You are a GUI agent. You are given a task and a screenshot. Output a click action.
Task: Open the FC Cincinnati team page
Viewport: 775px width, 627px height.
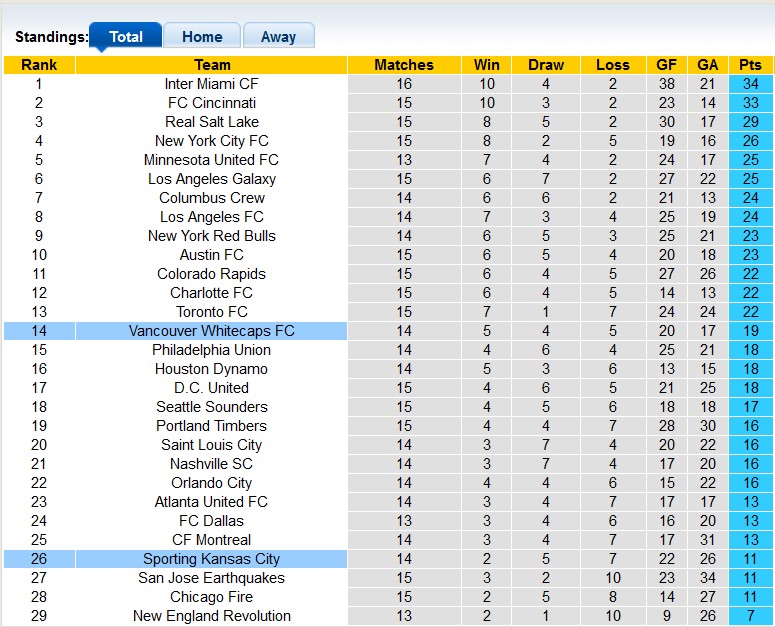tap(212, 103)
